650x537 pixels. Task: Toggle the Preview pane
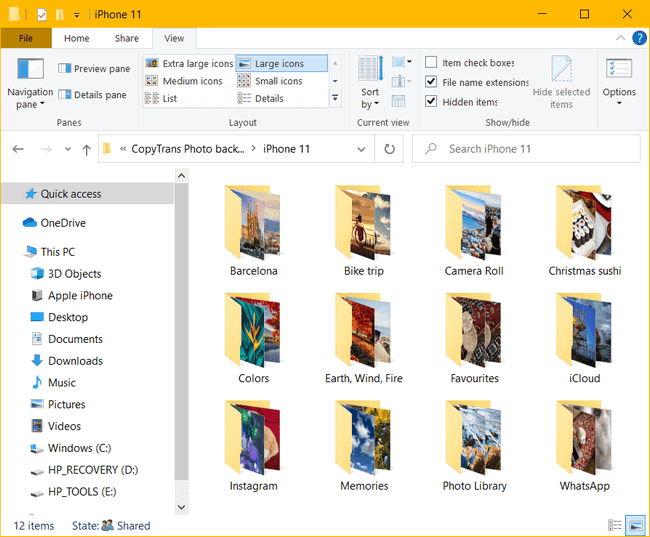(94, 68)
